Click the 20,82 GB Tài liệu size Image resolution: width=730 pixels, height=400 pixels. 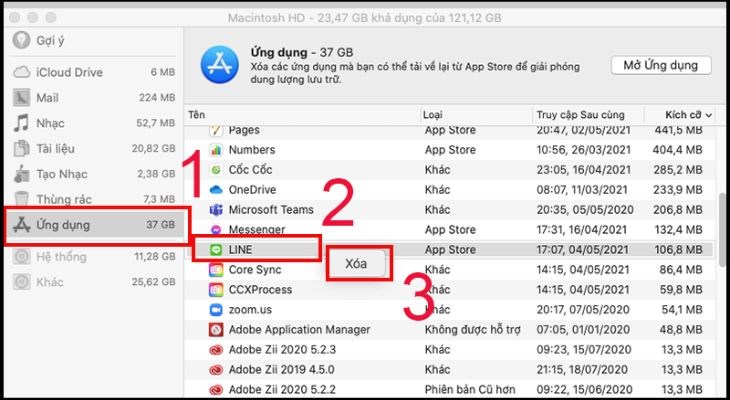(x=153, y=149)
